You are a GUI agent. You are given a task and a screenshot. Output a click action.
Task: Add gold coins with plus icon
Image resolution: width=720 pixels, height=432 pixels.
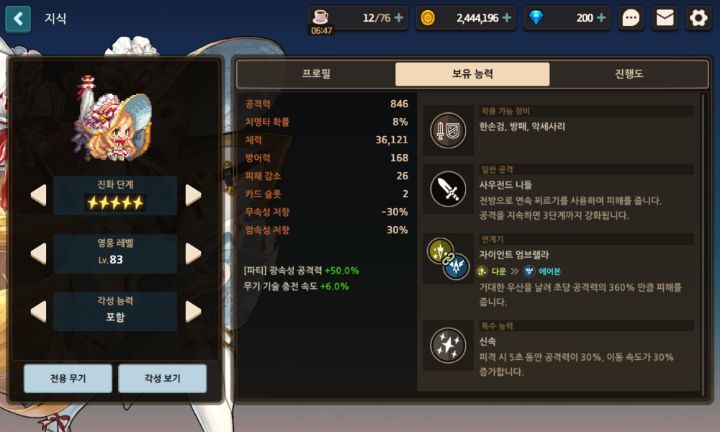[506, 18]
